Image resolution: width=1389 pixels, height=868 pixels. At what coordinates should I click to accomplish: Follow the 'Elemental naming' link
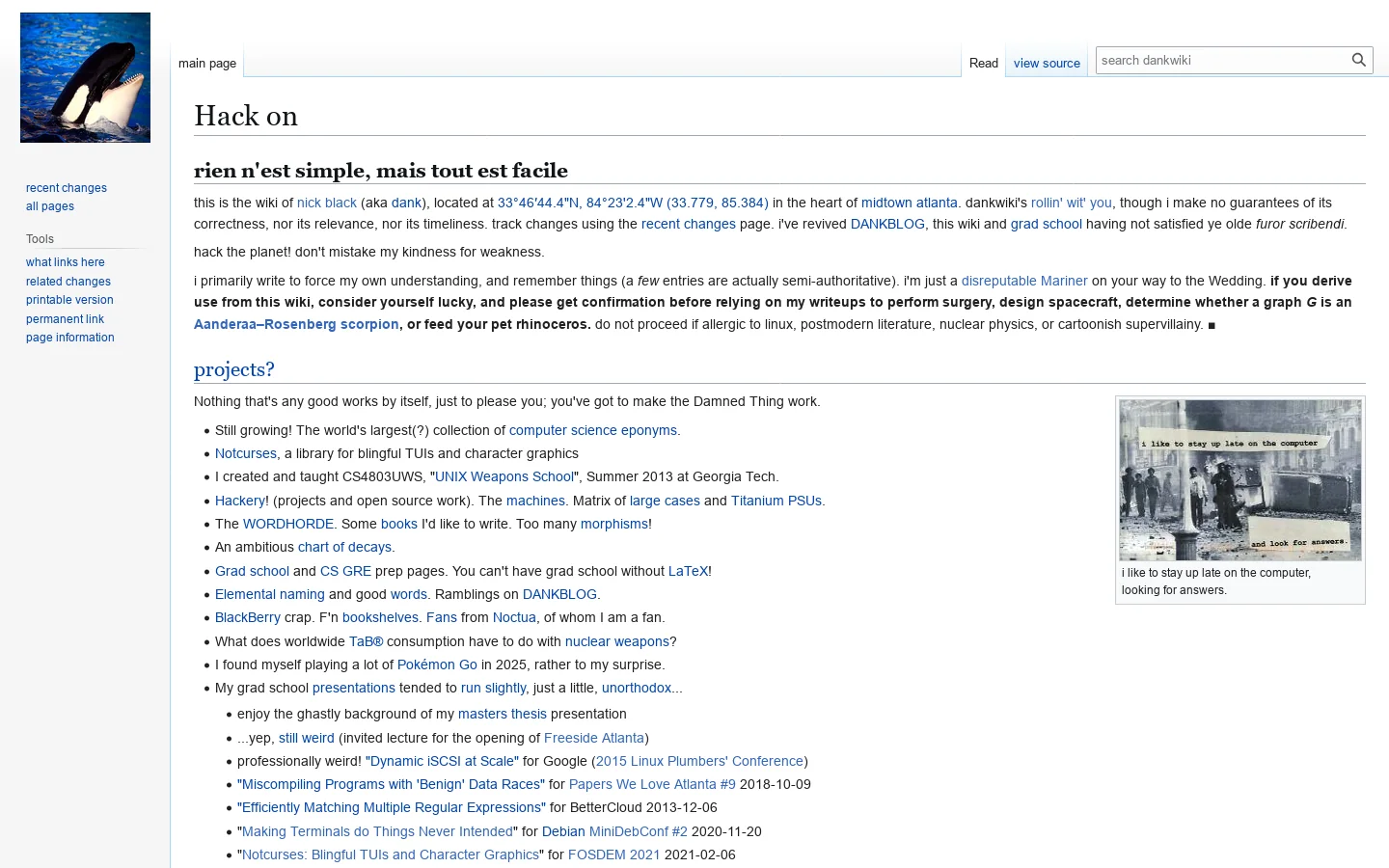tap(270, 594)
